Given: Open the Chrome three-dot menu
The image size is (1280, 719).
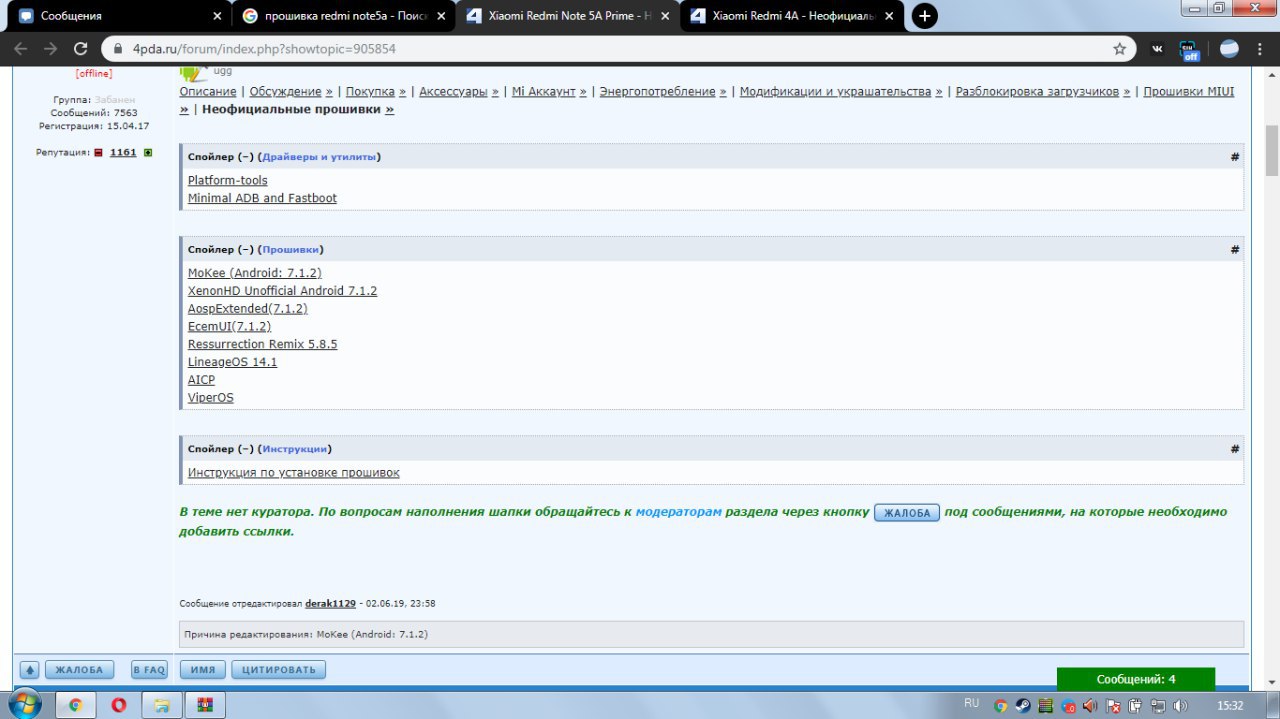Looking at the screenshot, I should pos(1260,49).
